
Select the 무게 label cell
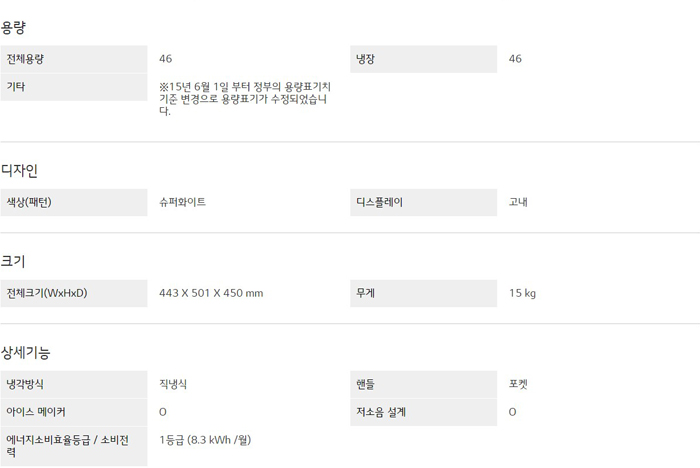point(423,293)
